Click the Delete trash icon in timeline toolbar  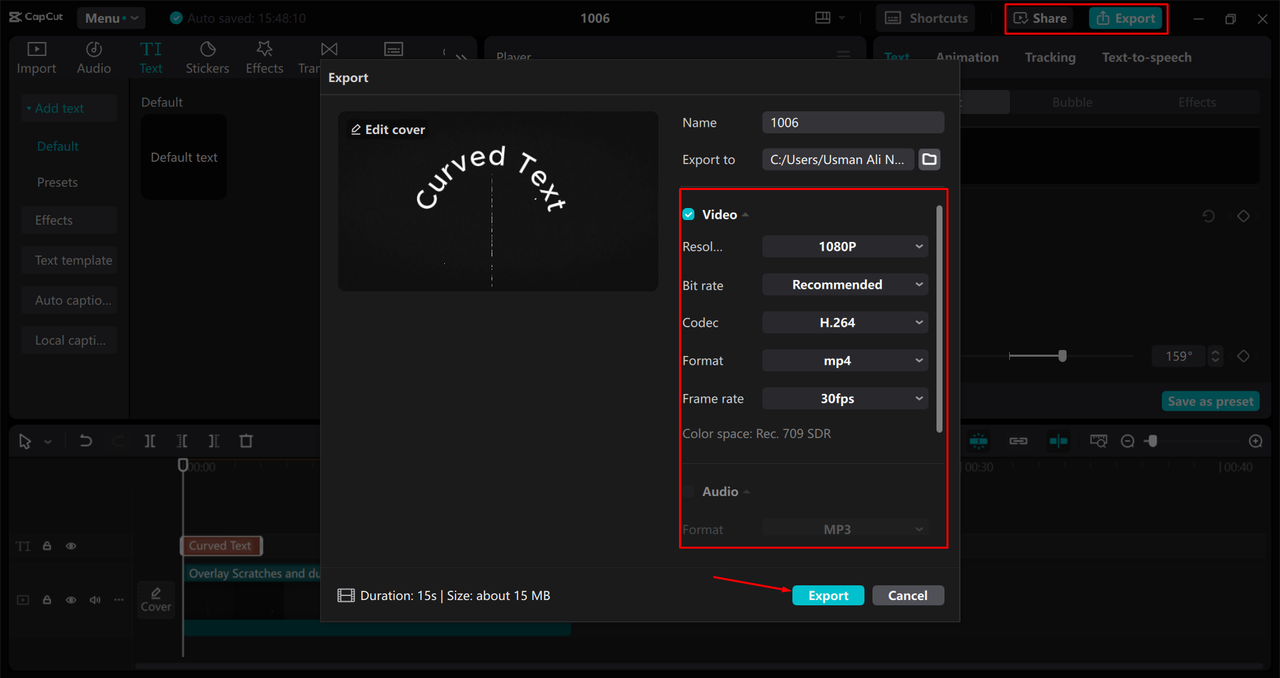pyautogui.click(x=246, y=441)
